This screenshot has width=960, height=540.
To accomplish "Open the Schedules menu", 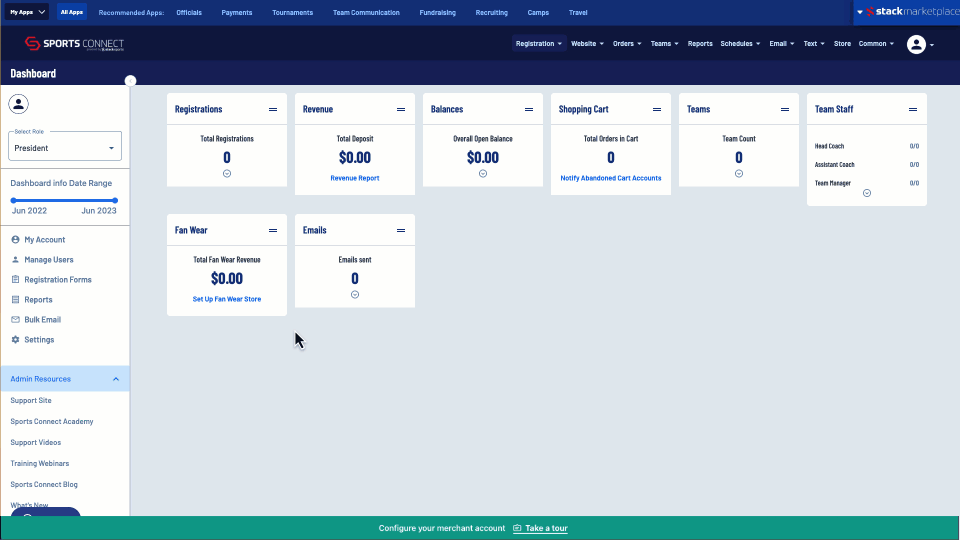I will click(739, 44).
